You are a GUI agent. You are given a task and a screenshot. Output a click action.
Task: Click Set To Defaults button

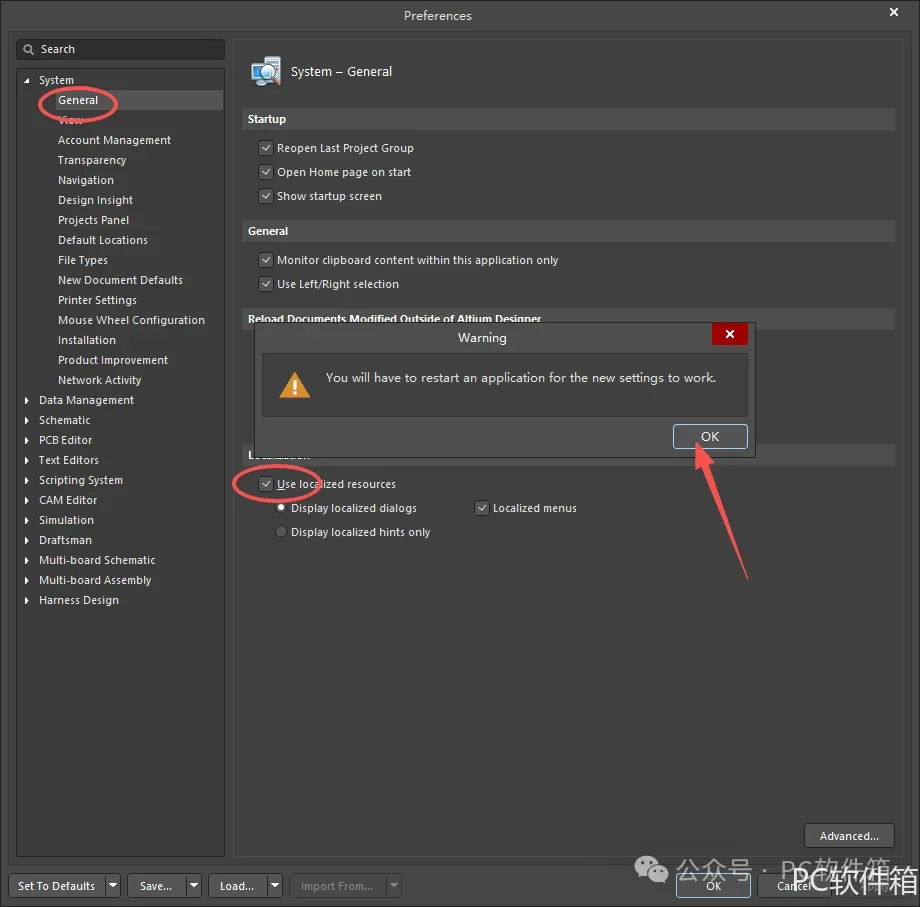(x=57, y=886)
